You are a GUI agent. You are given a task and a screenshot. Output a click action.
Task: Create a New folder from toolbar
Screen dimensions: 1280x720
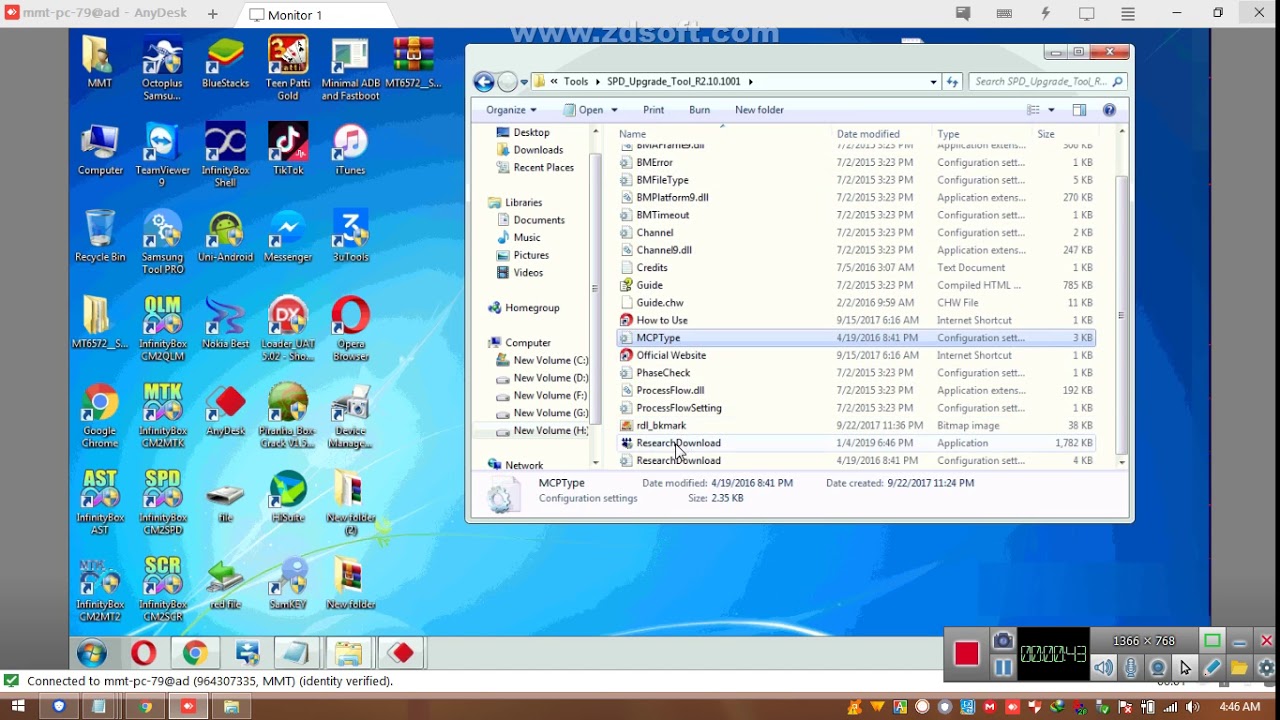tap(759, 110)
